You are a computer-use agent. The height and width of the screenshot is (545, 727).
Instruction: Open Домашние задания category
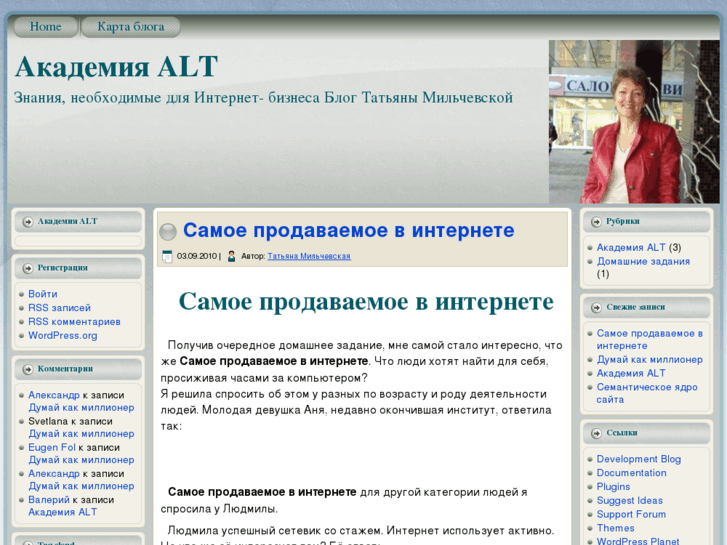pyautogui.click(x=643, y=262)
